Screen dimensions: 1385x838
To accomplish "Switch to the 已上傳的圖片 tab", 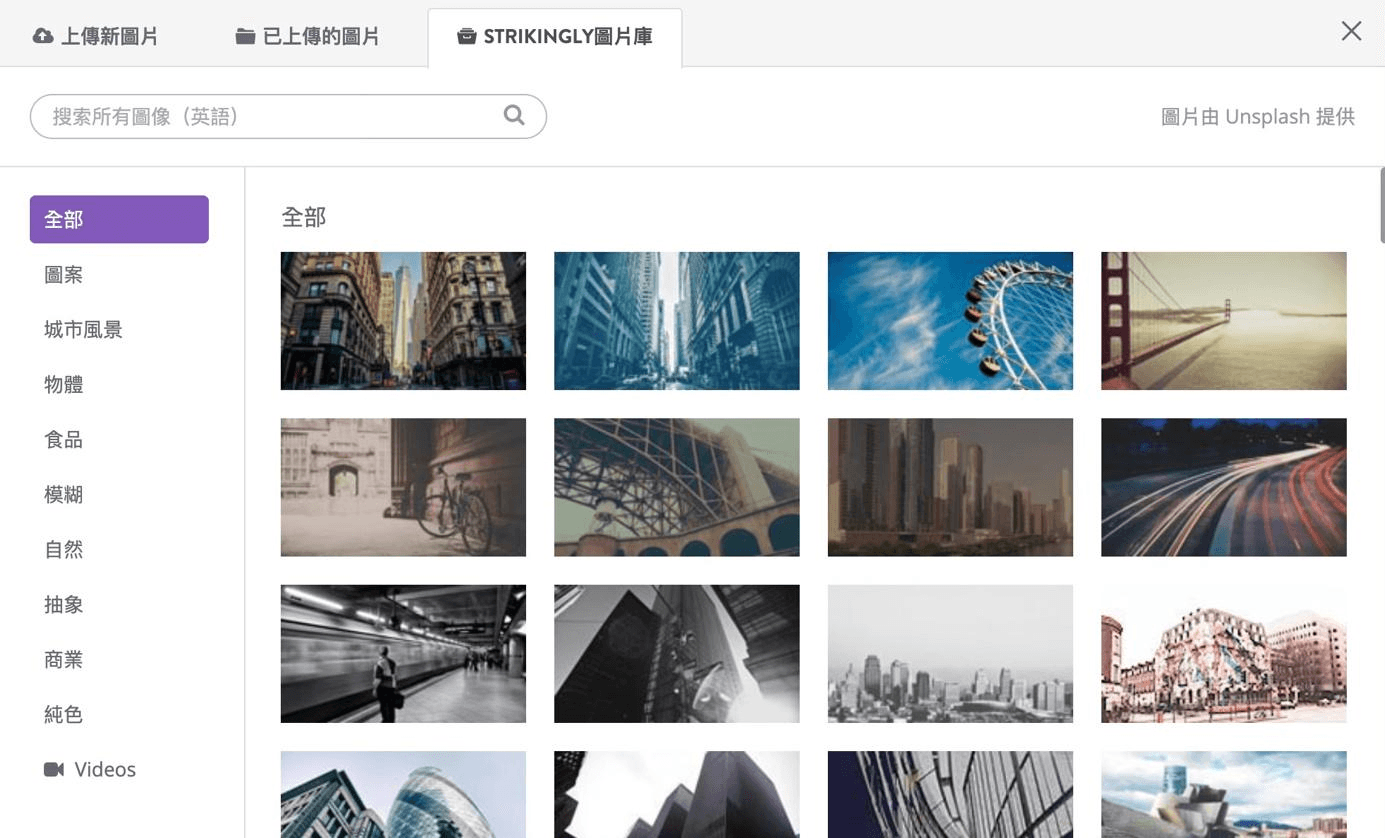I will (308, 34).
